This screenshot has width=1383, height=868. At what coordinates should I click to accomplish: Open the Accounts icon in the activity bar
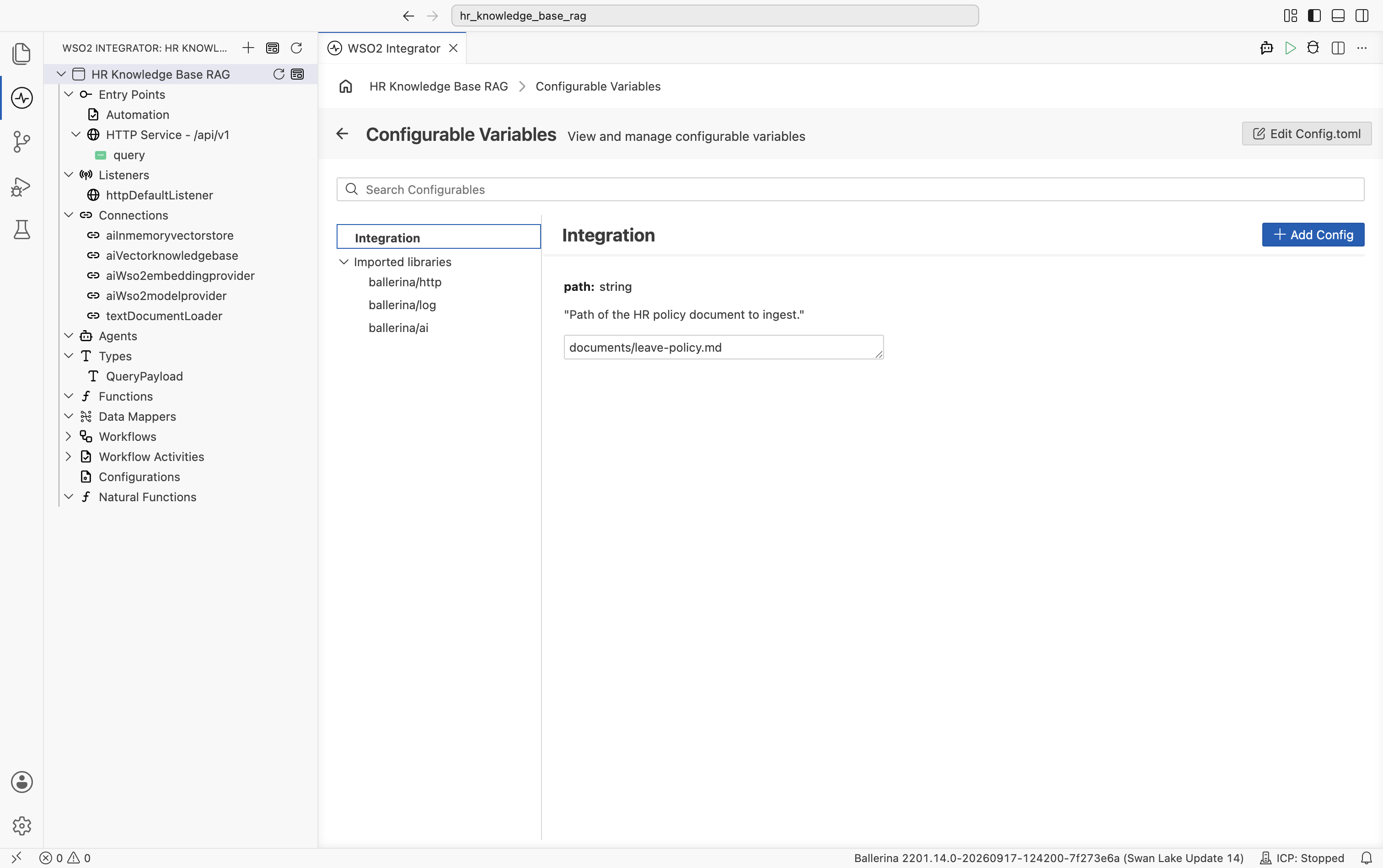[22, 782]
